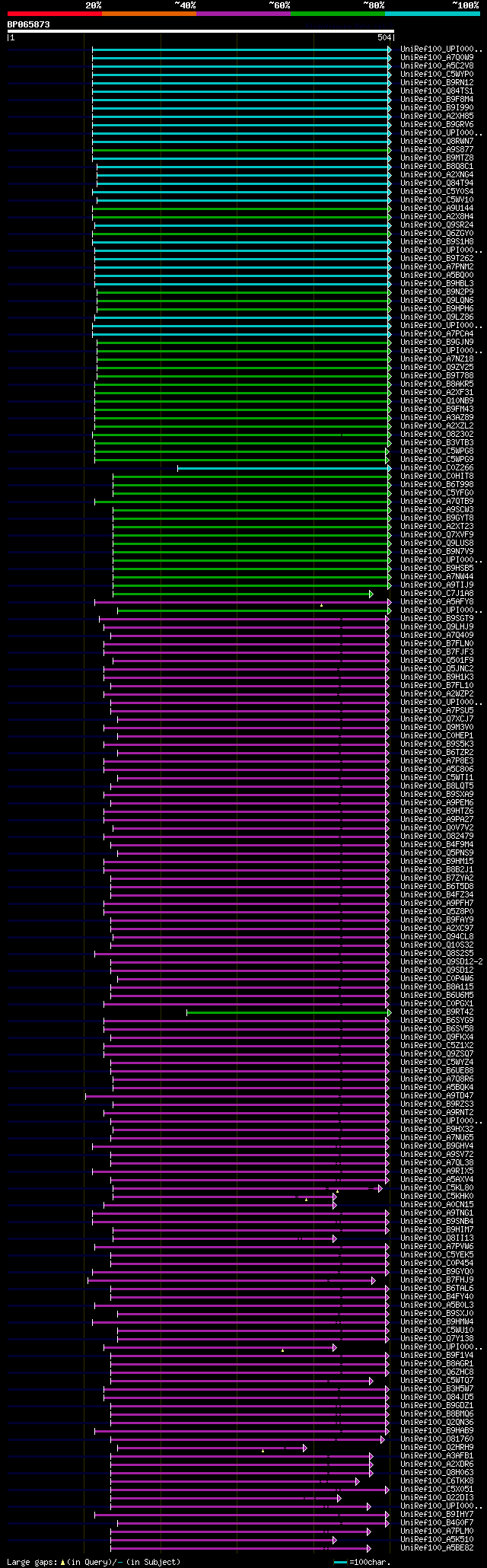This screenshot has width=487, height=1568.
Task: Click the white query length ruler bar
Action: pyautogui.click(x=201, y=31)
